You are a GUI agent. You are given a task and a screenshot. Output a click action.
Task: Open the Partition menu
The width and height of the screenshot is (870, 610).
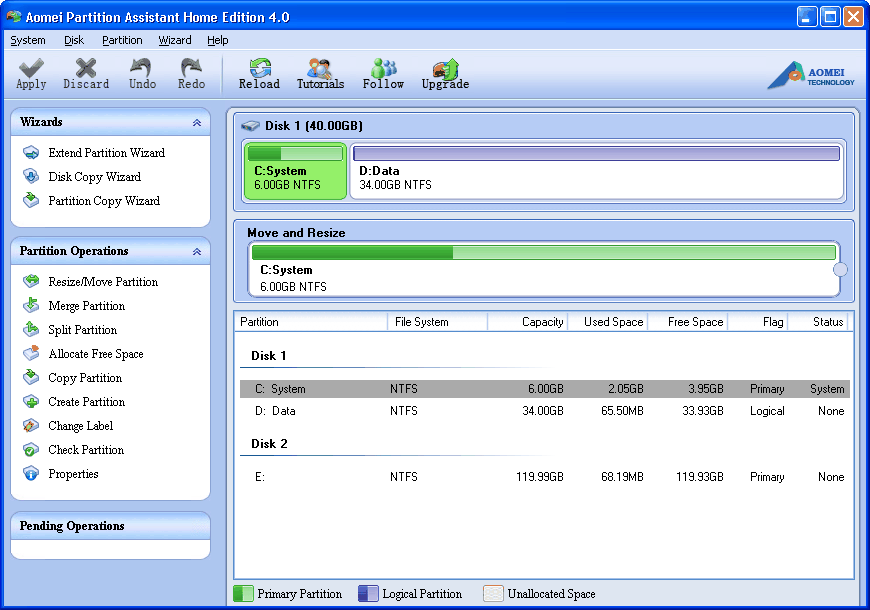[x=121, y=40]
